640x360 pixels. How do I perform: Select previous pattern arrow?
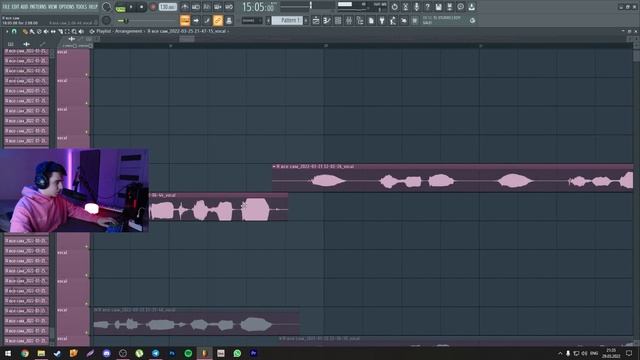pos(268,20)
